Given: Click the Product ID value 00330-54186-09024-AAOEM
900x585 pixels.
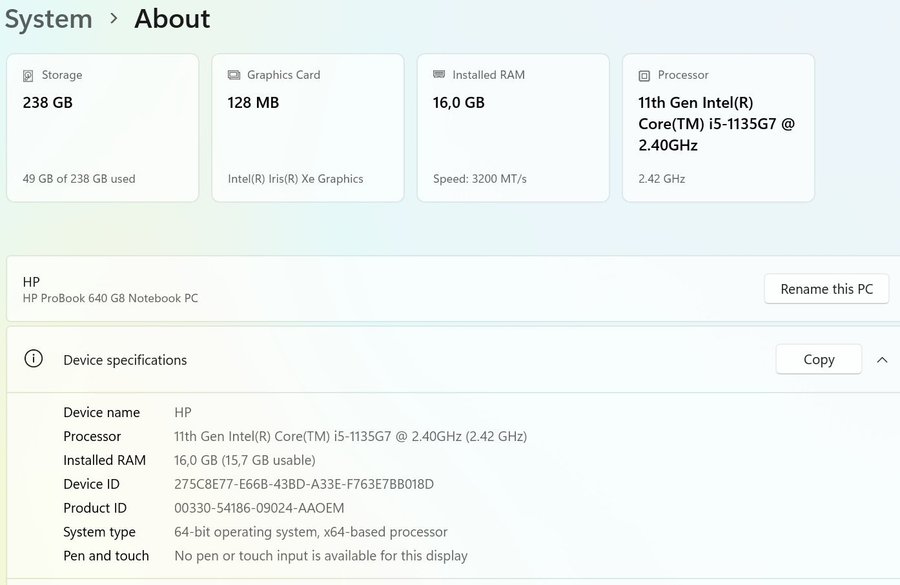Looking at the screenshot, I should click(259, 508).
